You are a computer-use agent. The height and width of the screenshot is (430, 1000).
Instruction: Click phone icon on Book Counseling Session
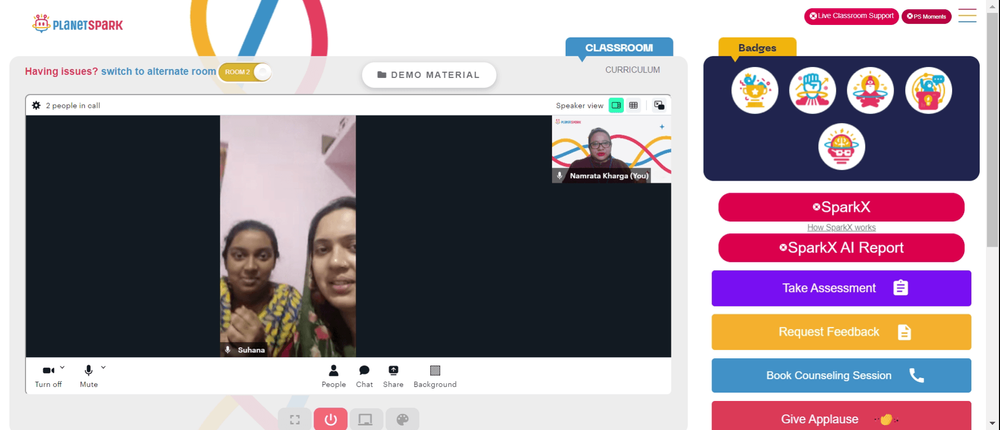[x=916, y=375]
